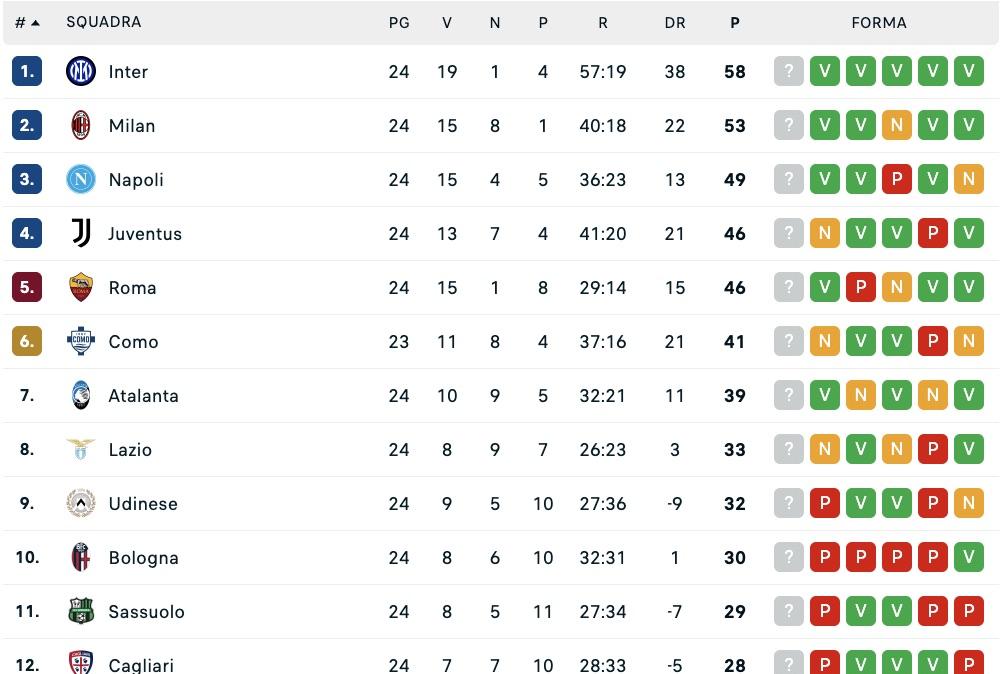This screenshot has width=1002, height=674.
Task: Open the Inter team page
Action: [128, 71]
